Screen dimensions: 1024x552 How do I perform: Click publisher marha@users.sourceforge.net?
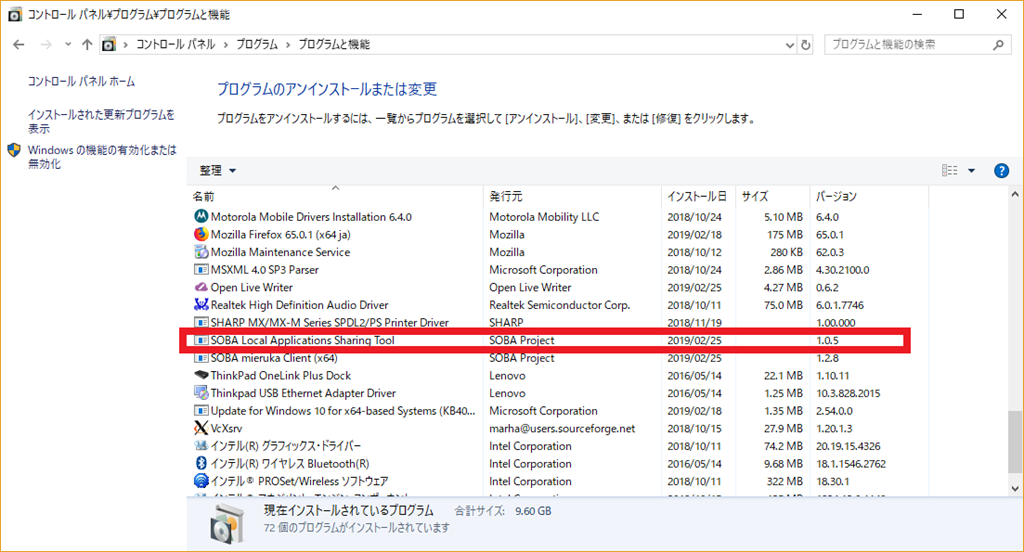pos(562,428)
